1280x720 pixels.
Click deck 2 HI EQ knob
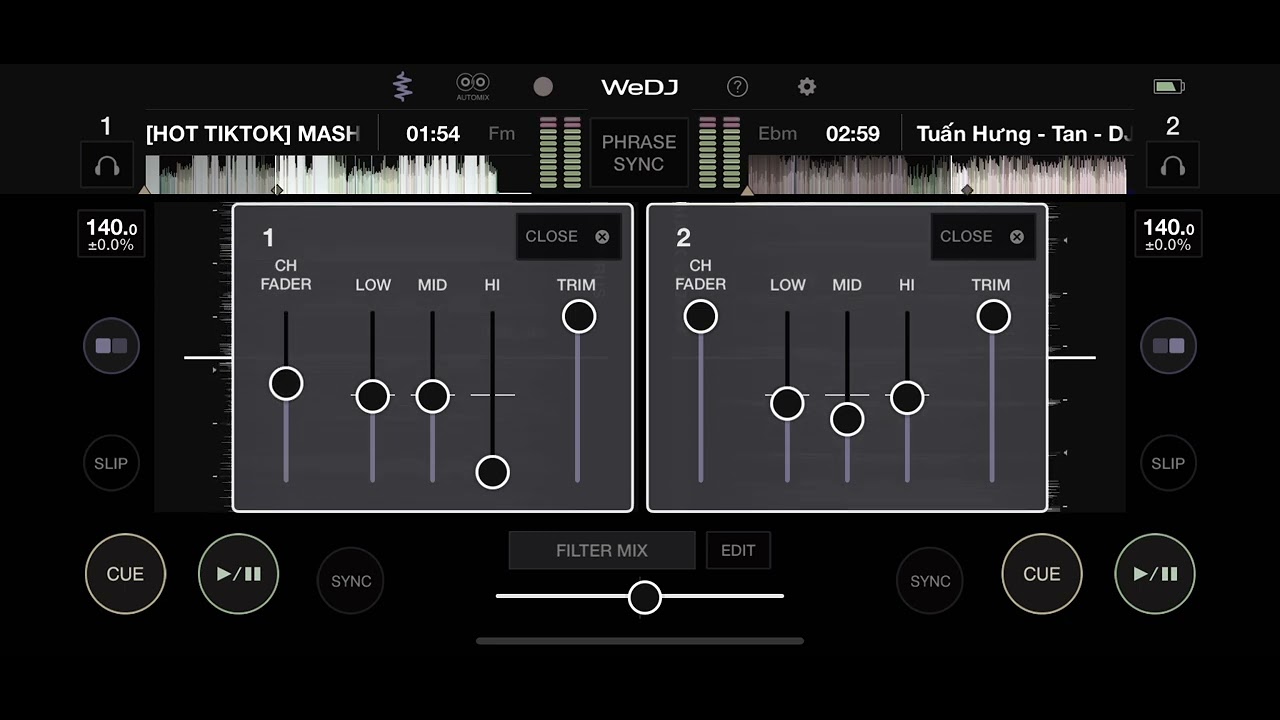pos(907,397)
